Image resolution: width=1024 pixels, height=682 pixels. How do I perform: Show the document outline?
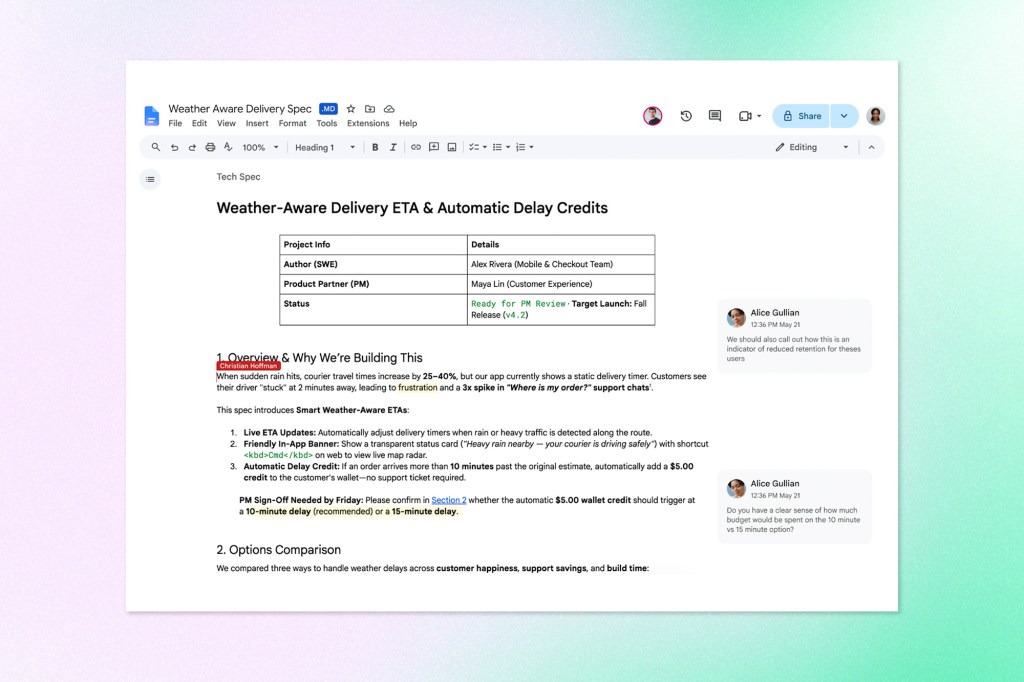pos(150,179)
